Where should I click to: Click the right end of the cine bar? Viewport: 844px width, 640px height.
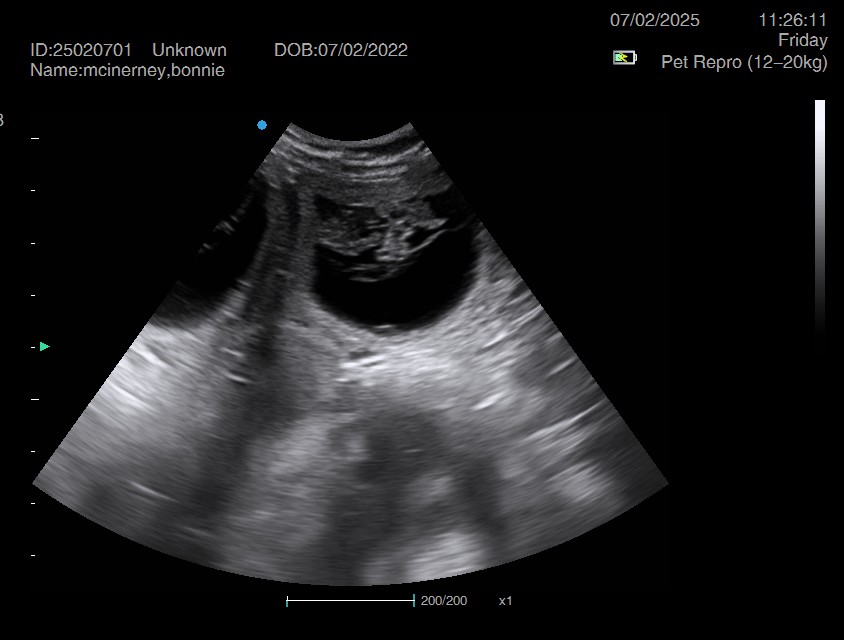[x=413, y=601]
